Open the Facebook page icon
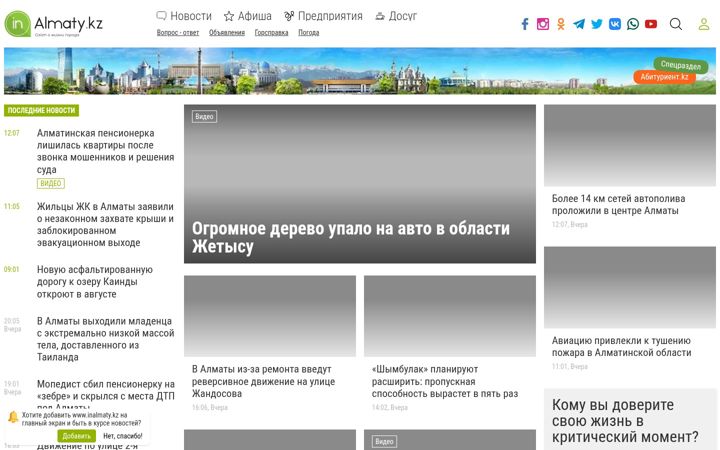The image size is (720, 450). point(525,24)
